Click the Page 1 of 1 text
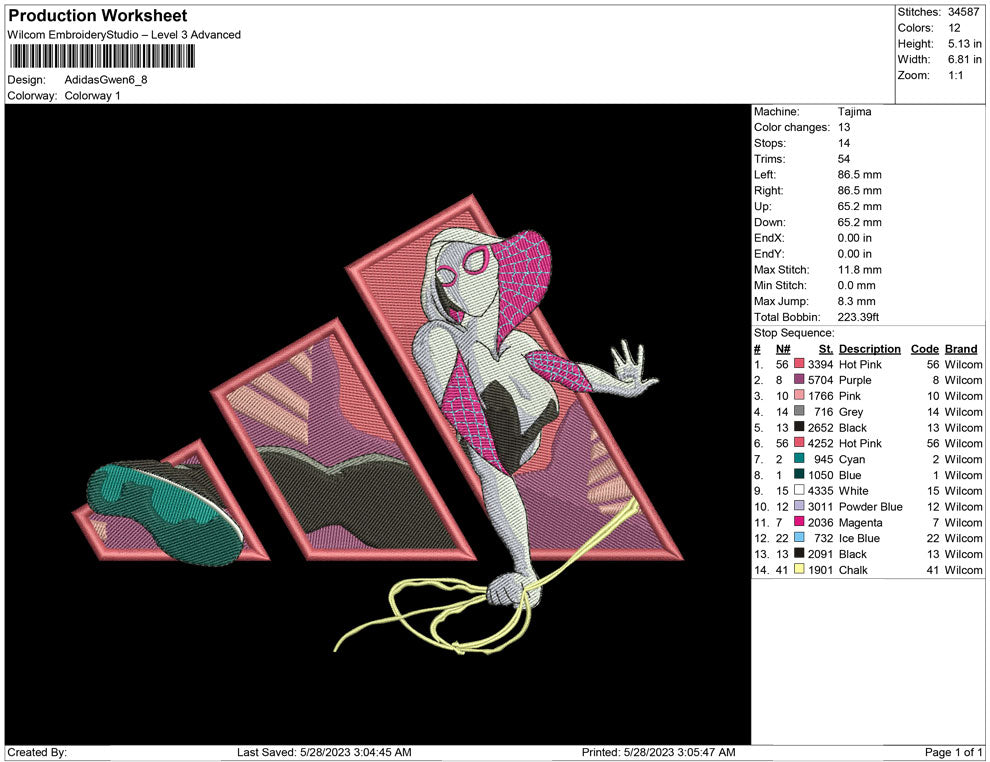Image resolution: width=990 pixels, height=762 pixels. point(953,752)
